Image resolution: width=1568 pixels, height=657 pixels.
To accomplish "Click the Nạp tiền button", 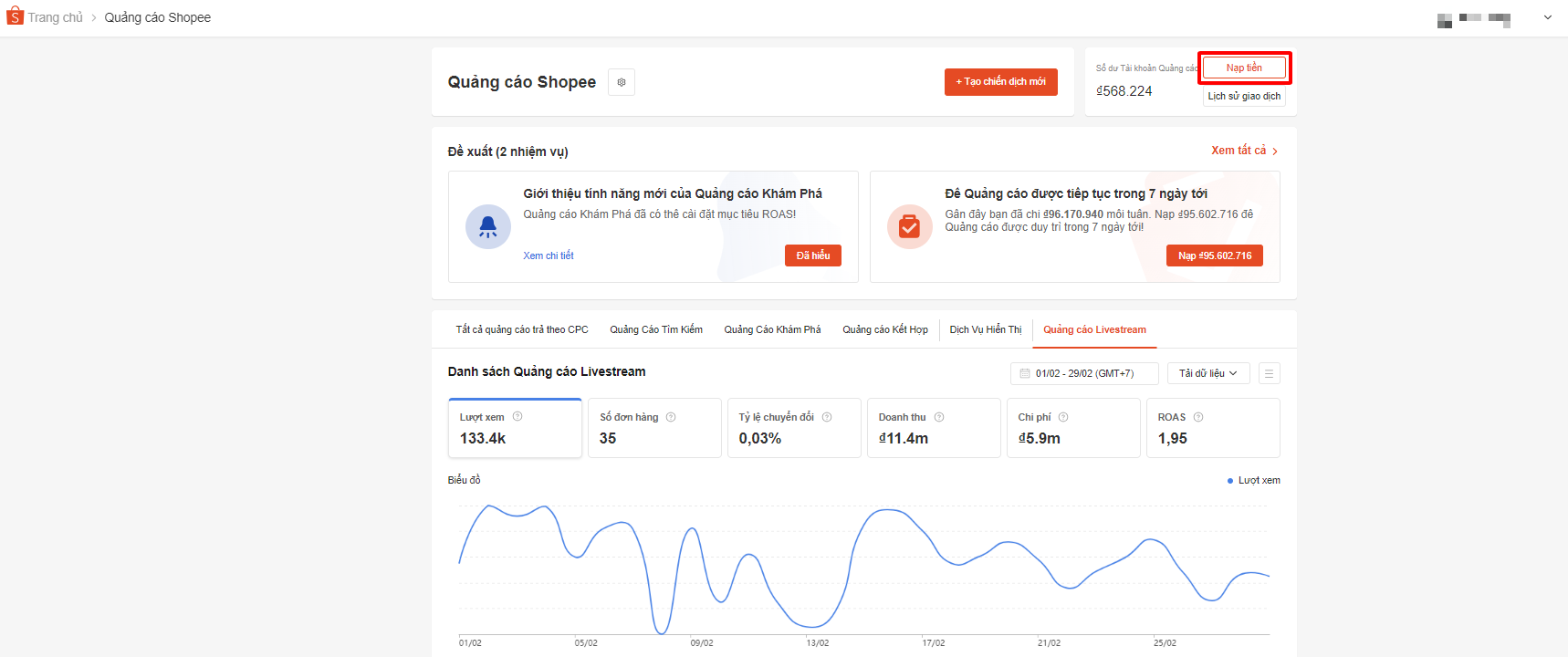I will [x=1244, y=68].
